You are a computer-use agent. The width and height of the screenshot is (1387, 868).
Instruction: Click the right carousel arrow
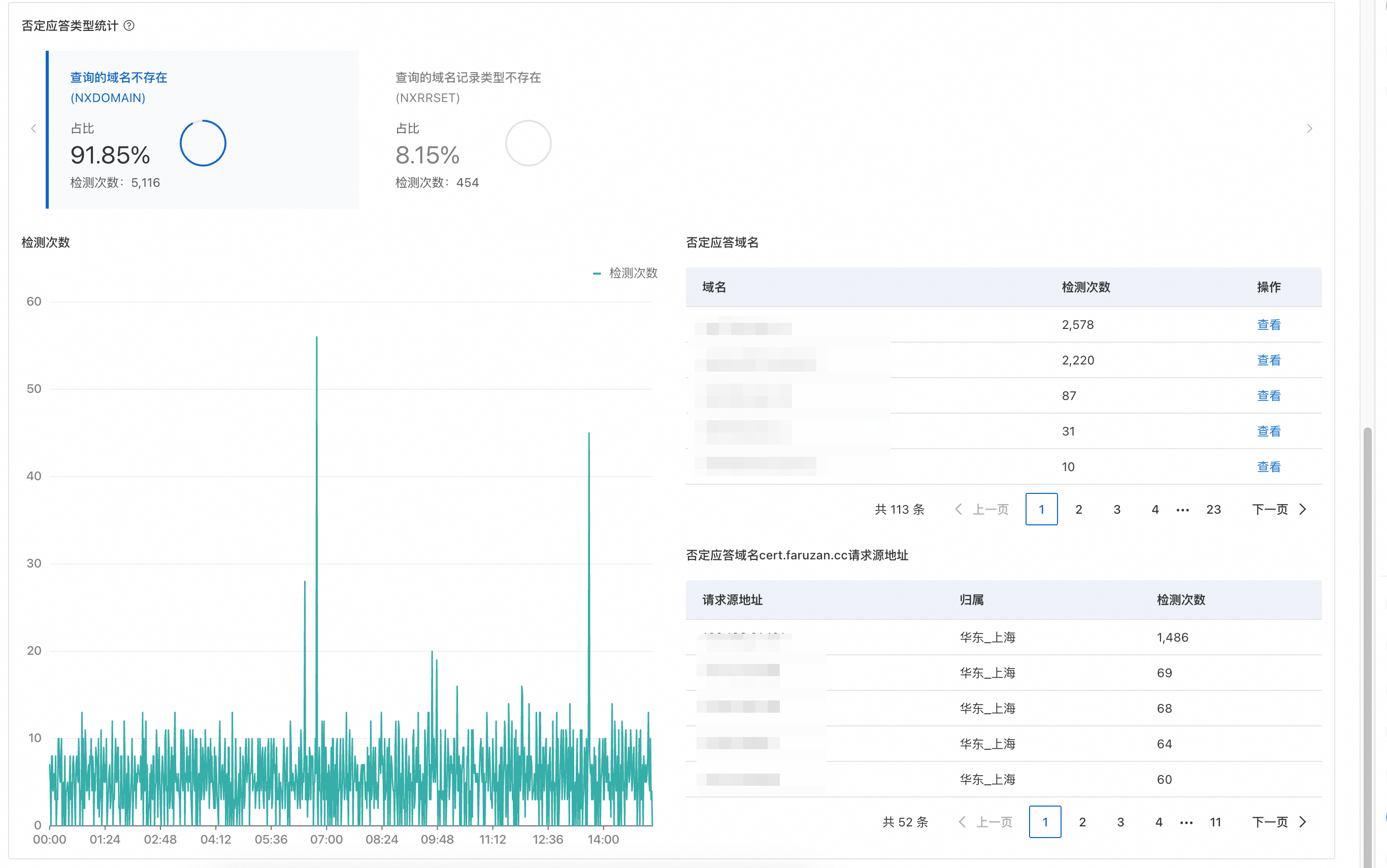[1309, 128]
